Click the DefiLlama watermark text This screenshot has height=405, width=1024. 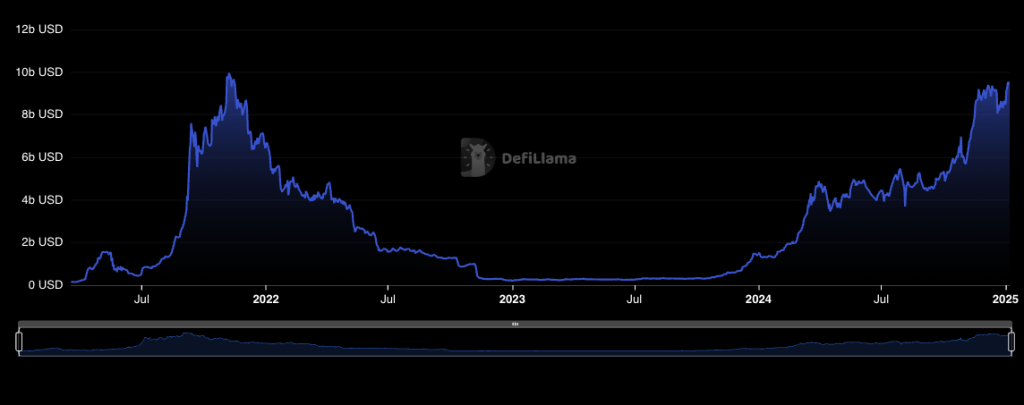(538, 158)
